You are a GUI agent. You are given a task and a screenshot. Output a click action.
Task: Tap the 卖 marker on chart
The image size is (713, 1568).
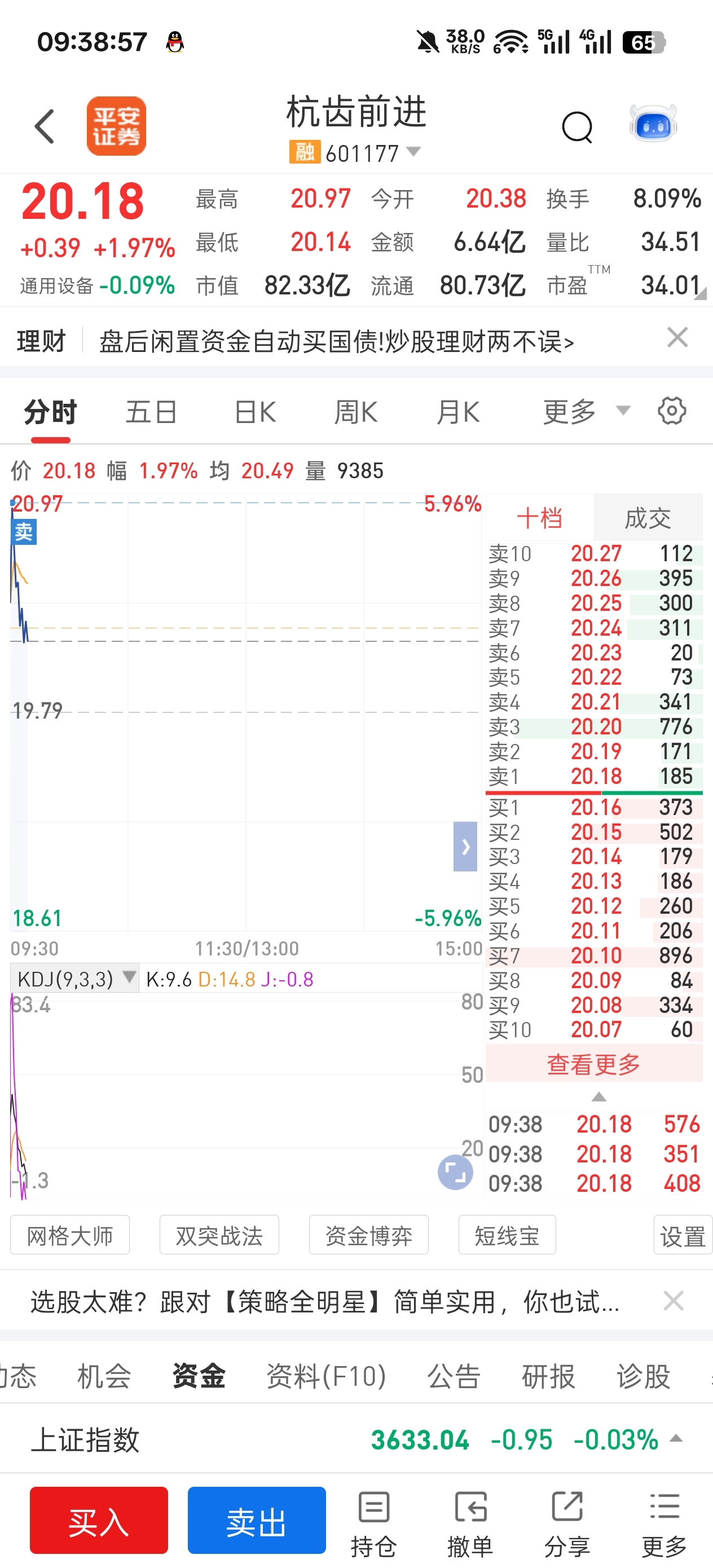point(24,532)
